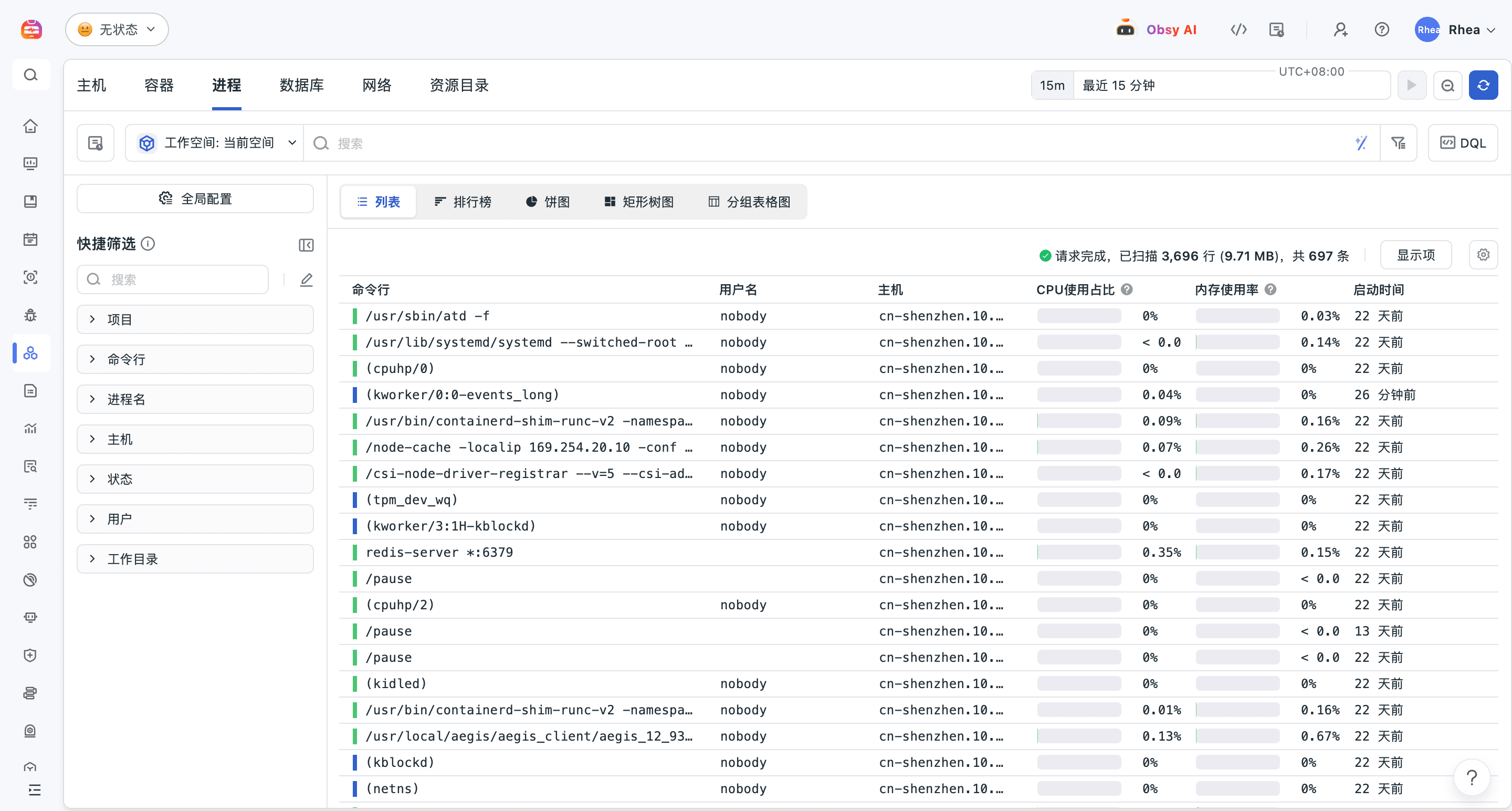Click the 命令行 column header

tap(371, 289)
